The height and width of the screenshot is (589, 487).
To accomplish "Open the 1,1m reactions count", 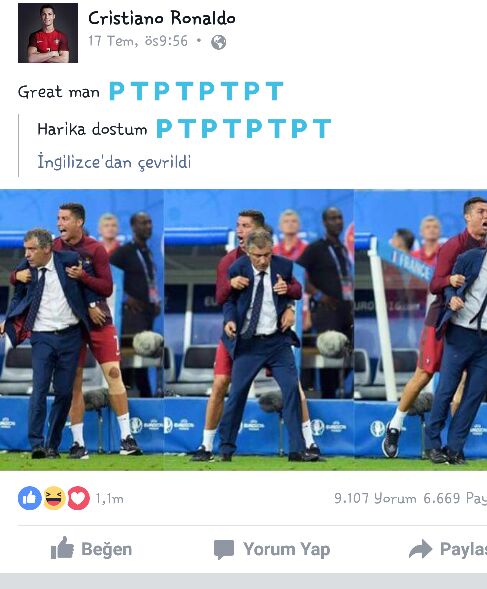I will [x=109, y=499].
